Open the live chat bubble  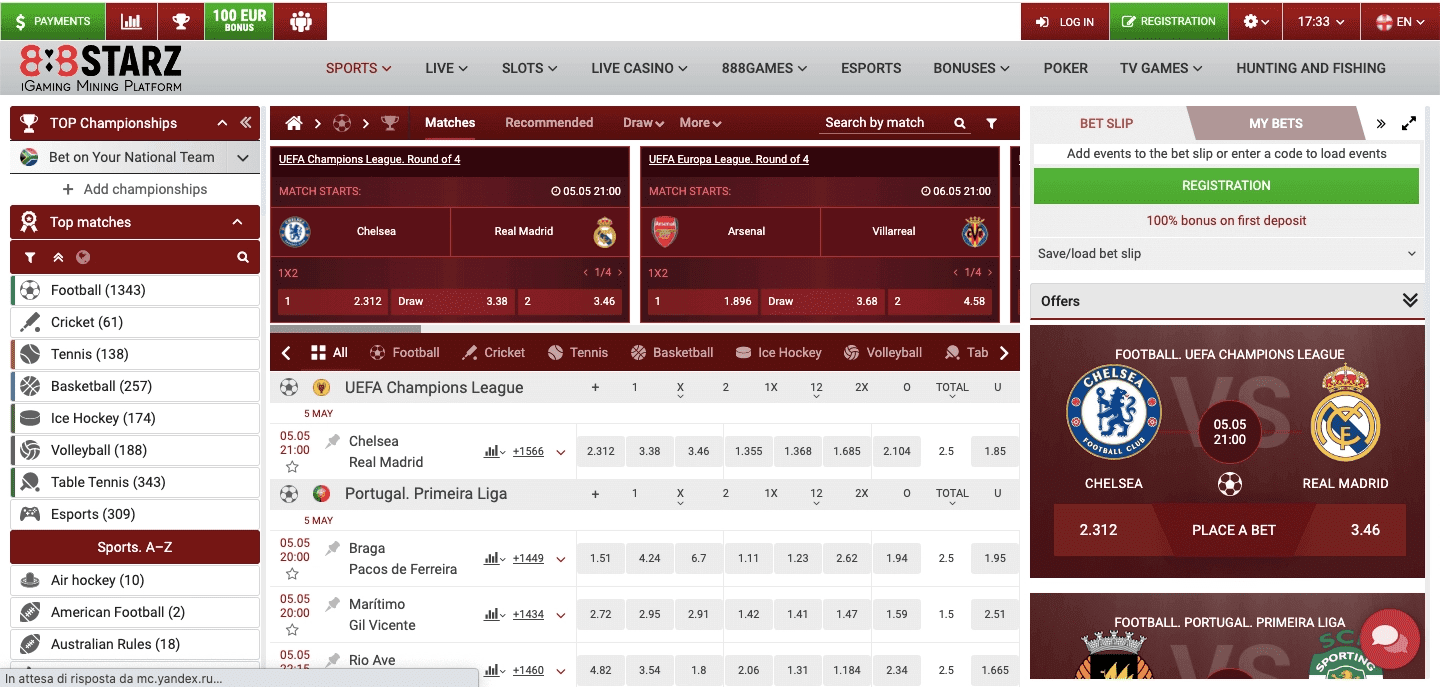(1390, 640)
